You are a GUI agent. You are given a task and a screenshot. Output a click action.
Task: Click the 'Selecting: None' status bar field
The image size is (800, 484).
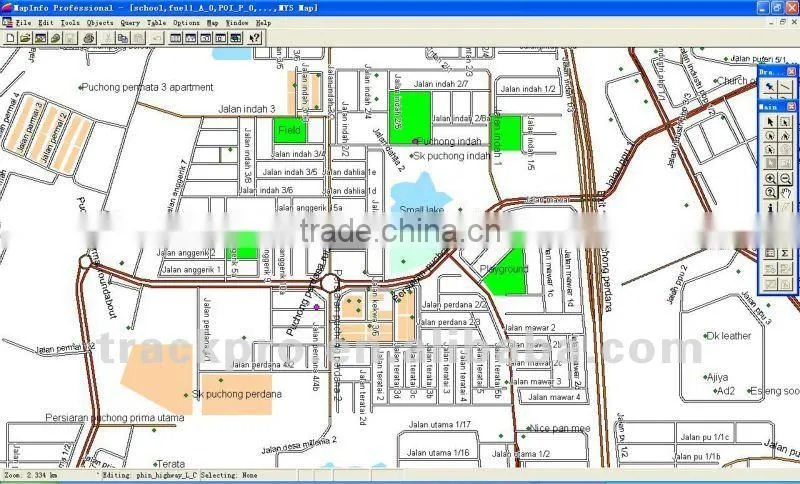coord(229,475)
